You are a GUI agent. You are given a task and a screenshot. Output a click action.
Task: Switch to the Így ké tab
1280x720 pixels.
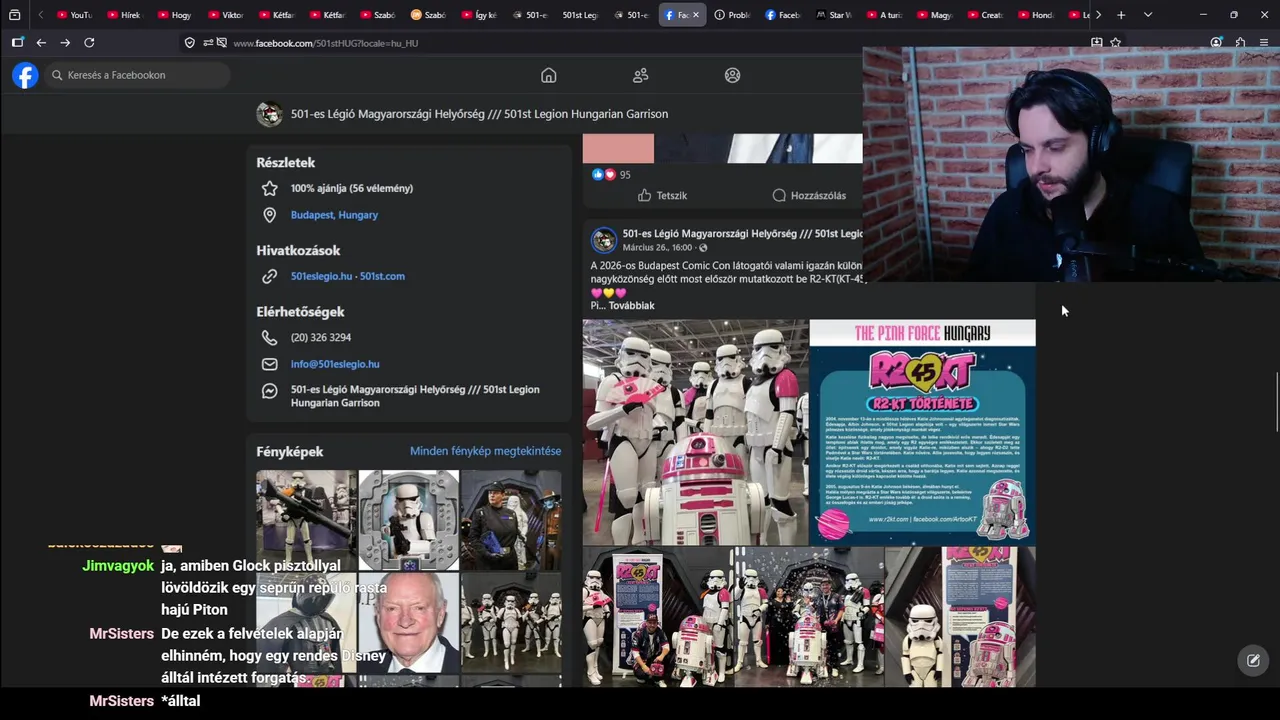coord(480,15)
